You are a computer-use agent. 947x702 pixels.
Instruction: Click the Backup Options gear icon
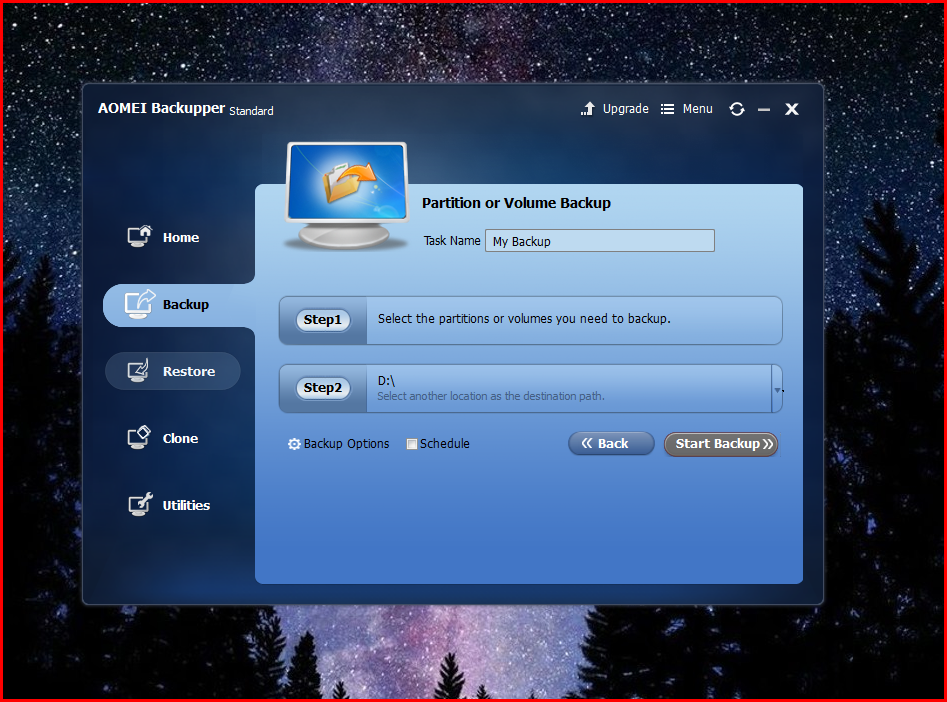294,444
